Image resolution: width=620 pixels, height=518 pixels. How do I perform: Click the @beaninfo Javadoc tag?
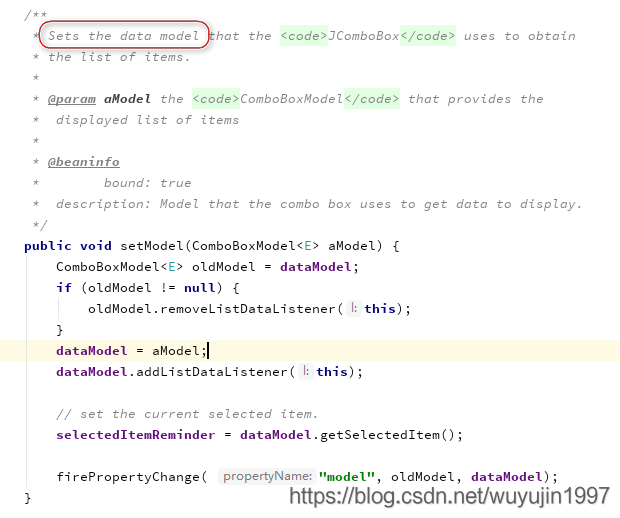click(83, 162)
